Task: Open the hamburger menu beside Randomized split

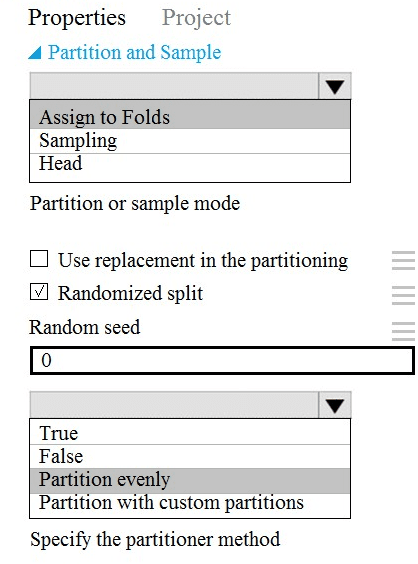Action: 403,295
